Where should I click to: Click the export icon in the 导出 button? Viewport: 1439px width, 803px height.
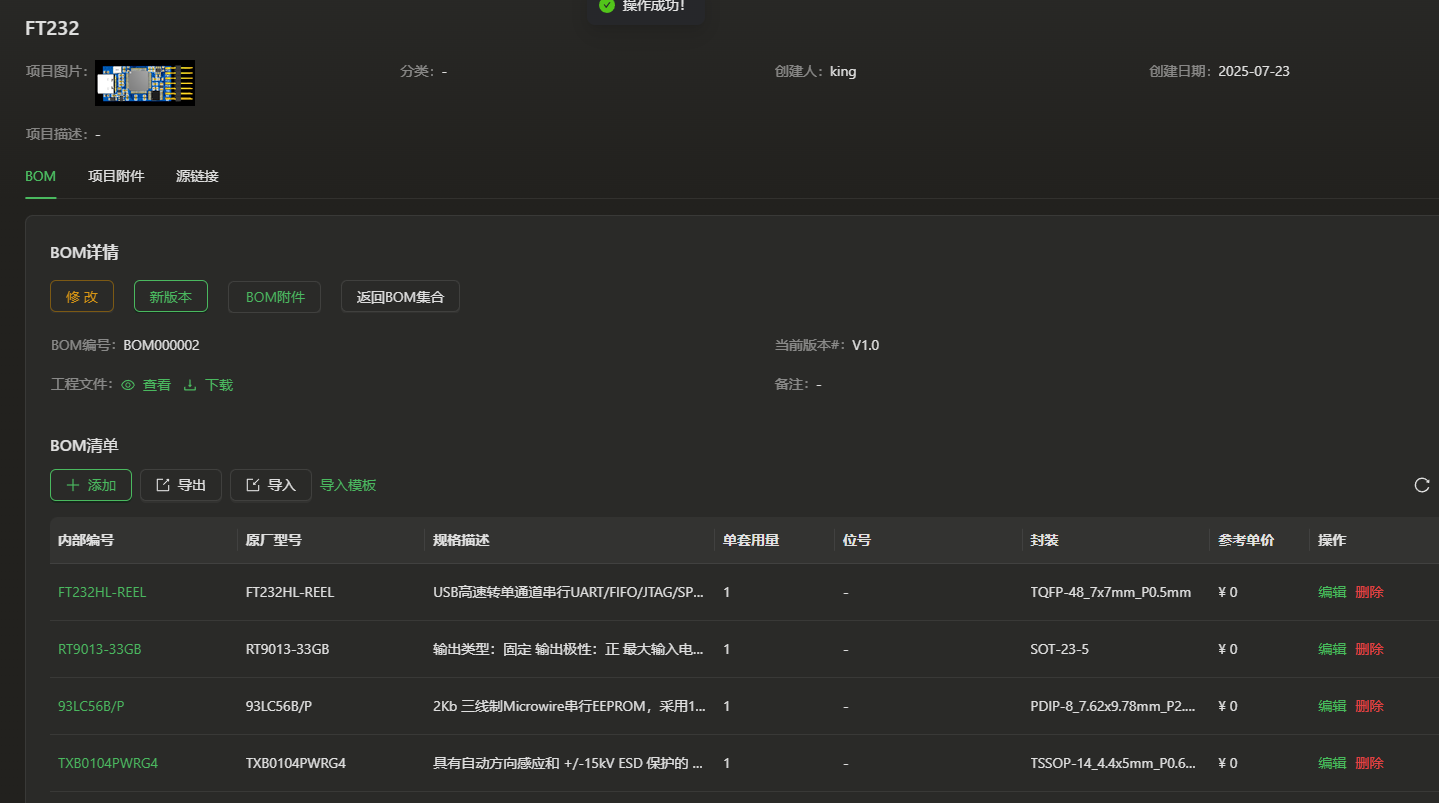tap(163, 485)
